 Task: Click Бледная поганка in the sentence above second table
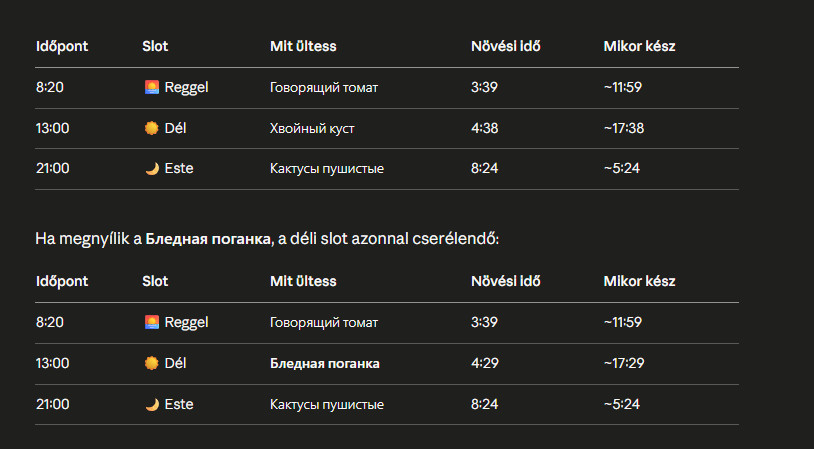208,239
